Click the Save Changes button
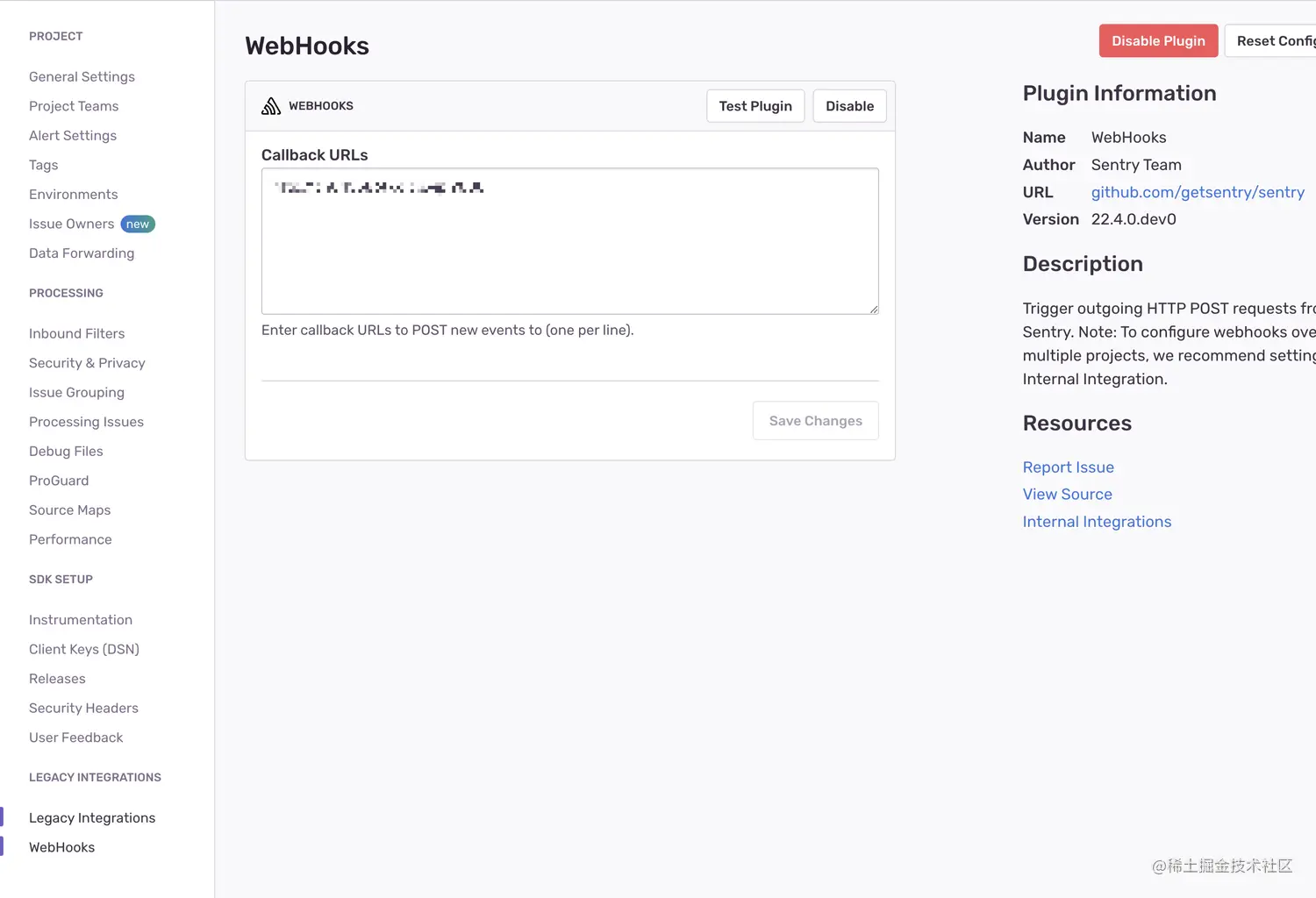The height and width of the screenshot is (898, 1316). click(x=816, y=421)
